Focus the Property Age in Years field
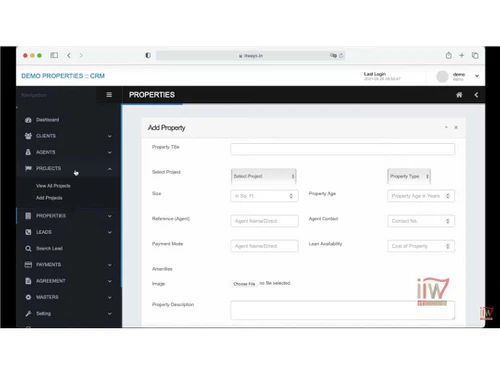Screen dimensions: 500x375 pos(421,196)
